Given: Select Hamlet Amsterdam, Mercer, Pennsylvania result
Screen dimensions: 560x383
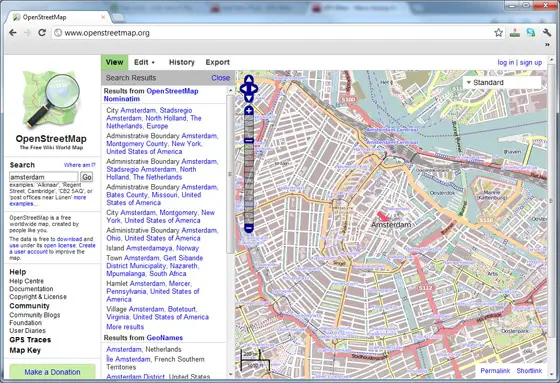Looking at the screenshot, I should pyautogui.click(x=153, y=291).
